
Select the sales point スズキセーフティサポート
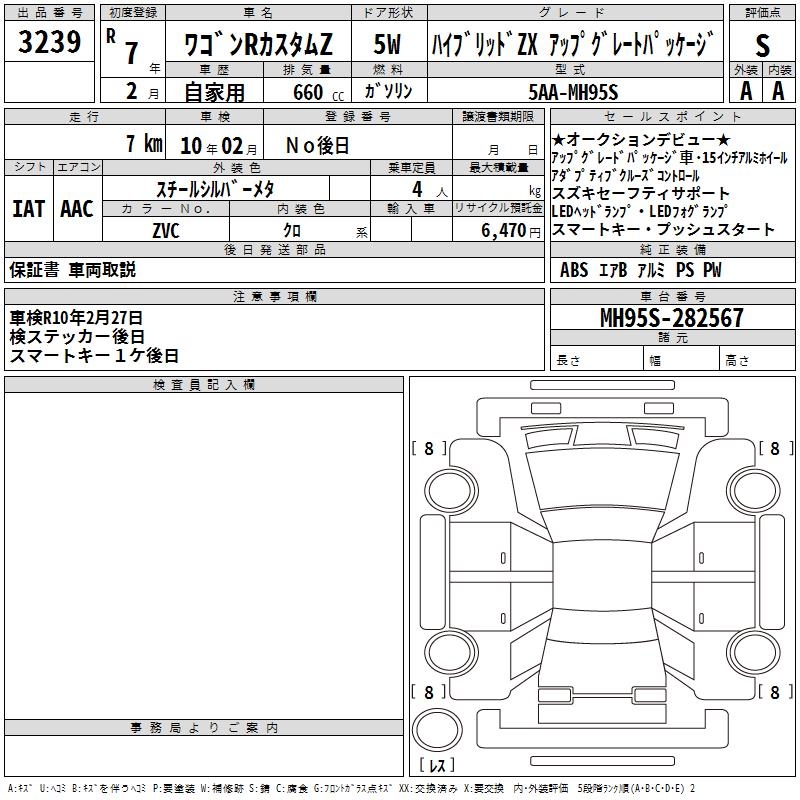pyautogui.click(x=640, y=193)
